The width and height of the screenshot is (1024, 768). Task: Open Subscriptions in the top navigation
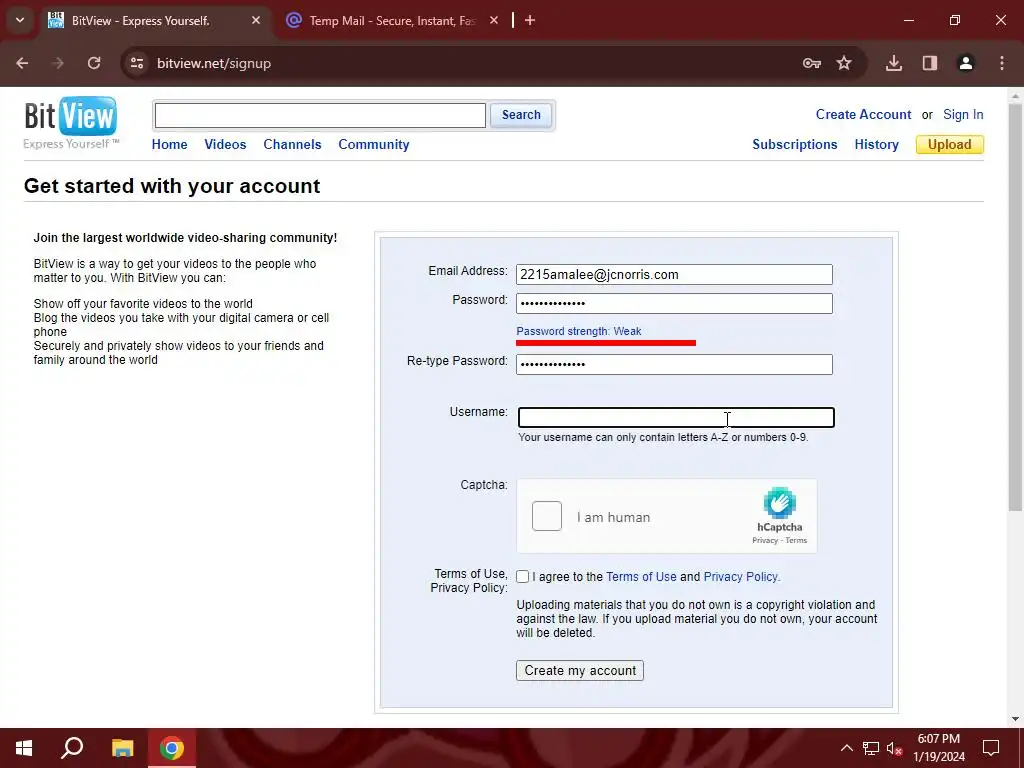tap(795, 144)
